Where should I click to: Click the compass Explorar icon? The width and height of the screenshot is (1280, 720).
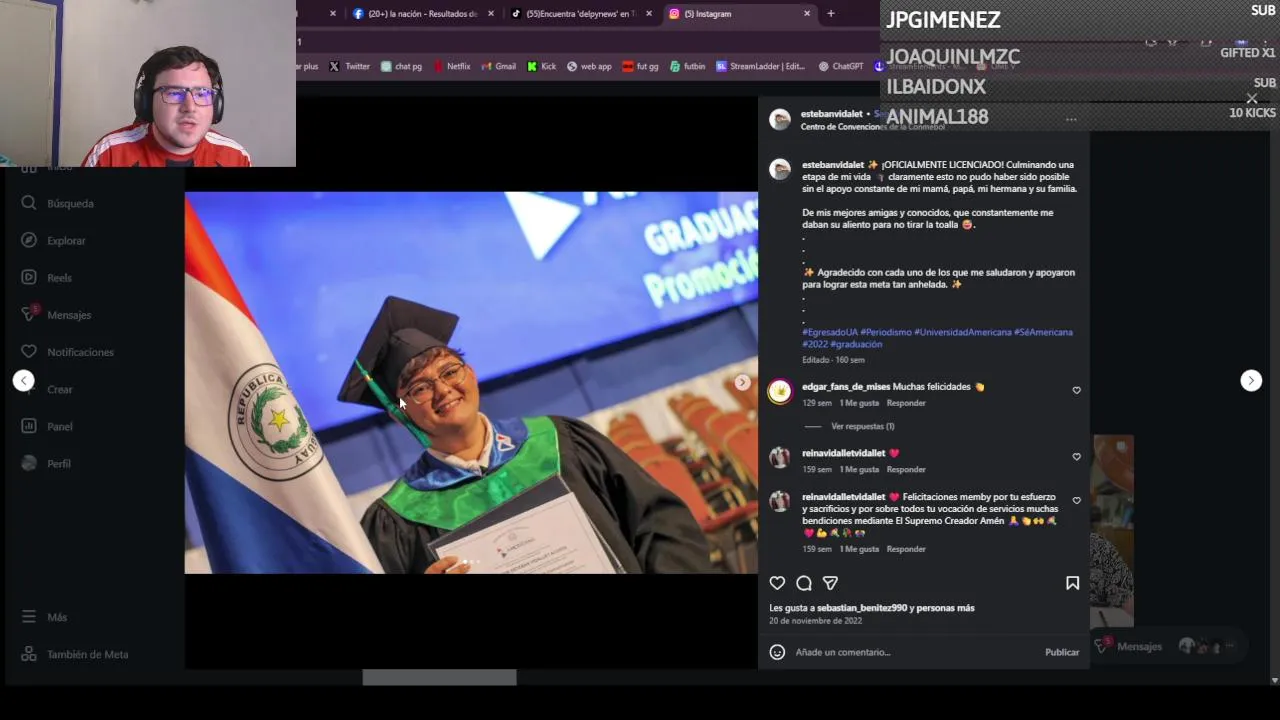pyautogui.click(x=29, y=240)
